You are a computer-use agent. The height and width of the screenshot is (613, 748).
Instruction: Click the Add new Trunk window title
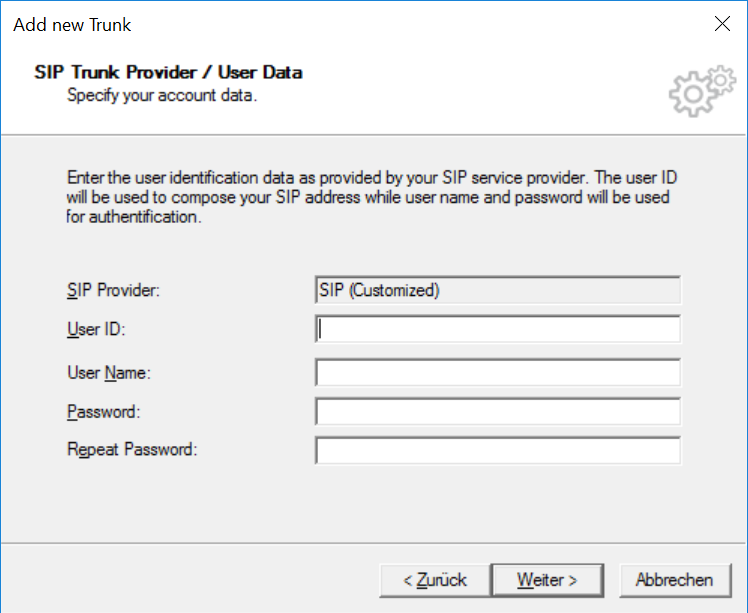click(72, 25)
